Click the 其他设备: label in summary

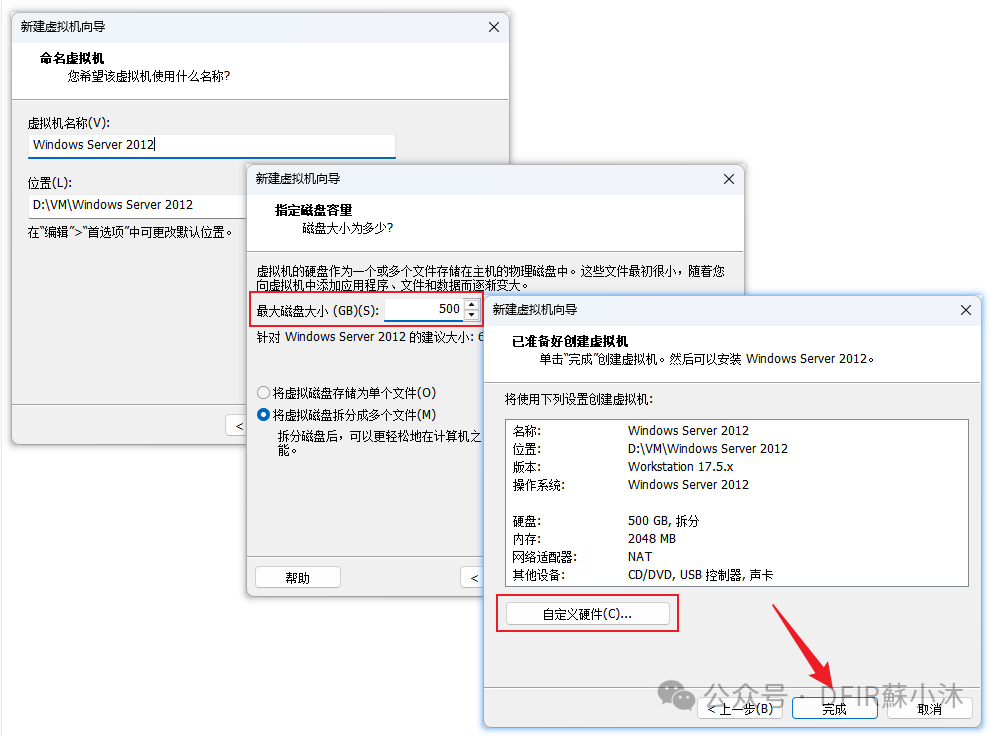[x=538, y=575]
